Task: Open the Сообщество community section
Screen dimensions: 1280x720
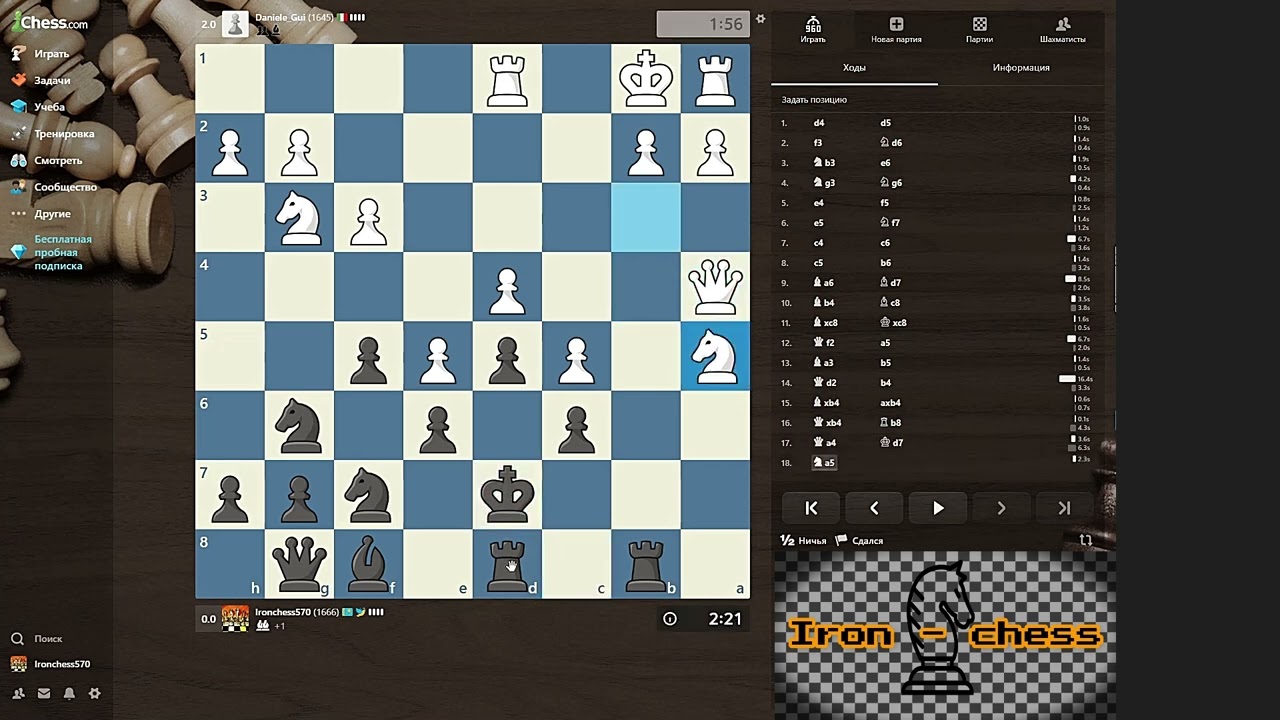Action: click(54, 187)
